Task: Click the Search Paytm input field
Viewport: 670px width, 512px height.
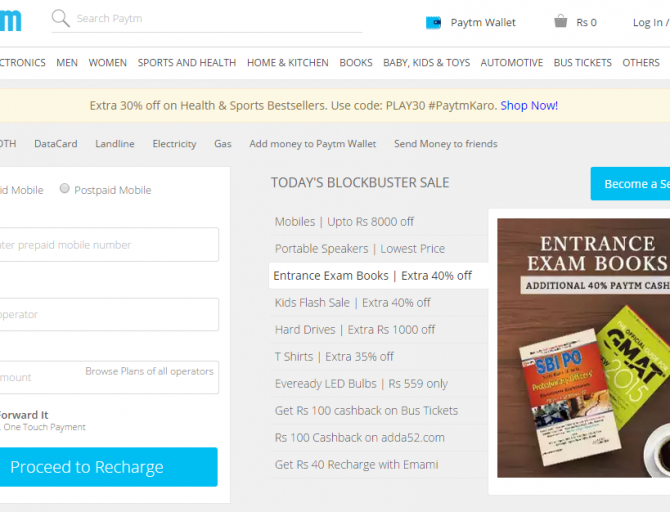Action: pos(215,18)
